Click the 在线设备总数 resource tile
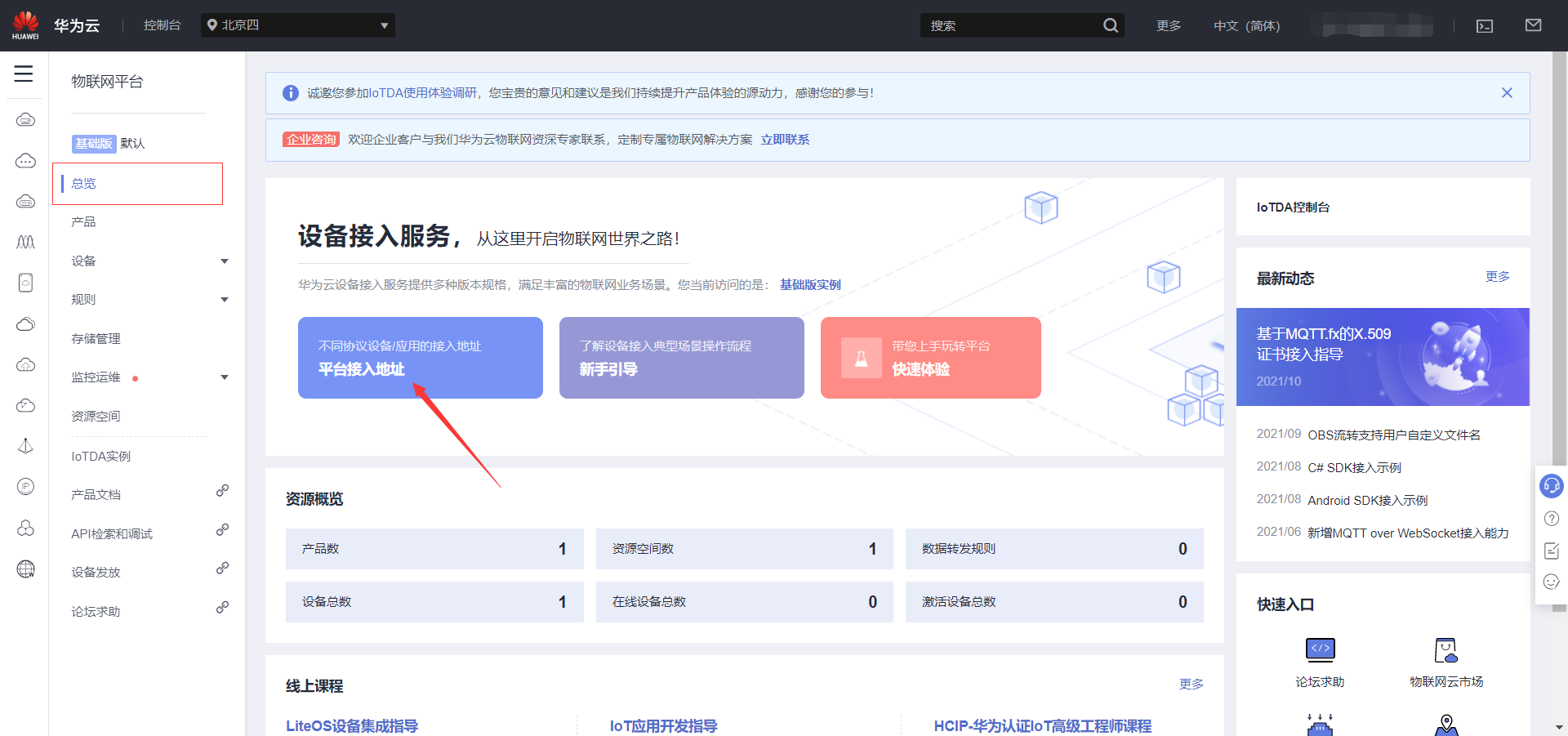 point(745,602)
